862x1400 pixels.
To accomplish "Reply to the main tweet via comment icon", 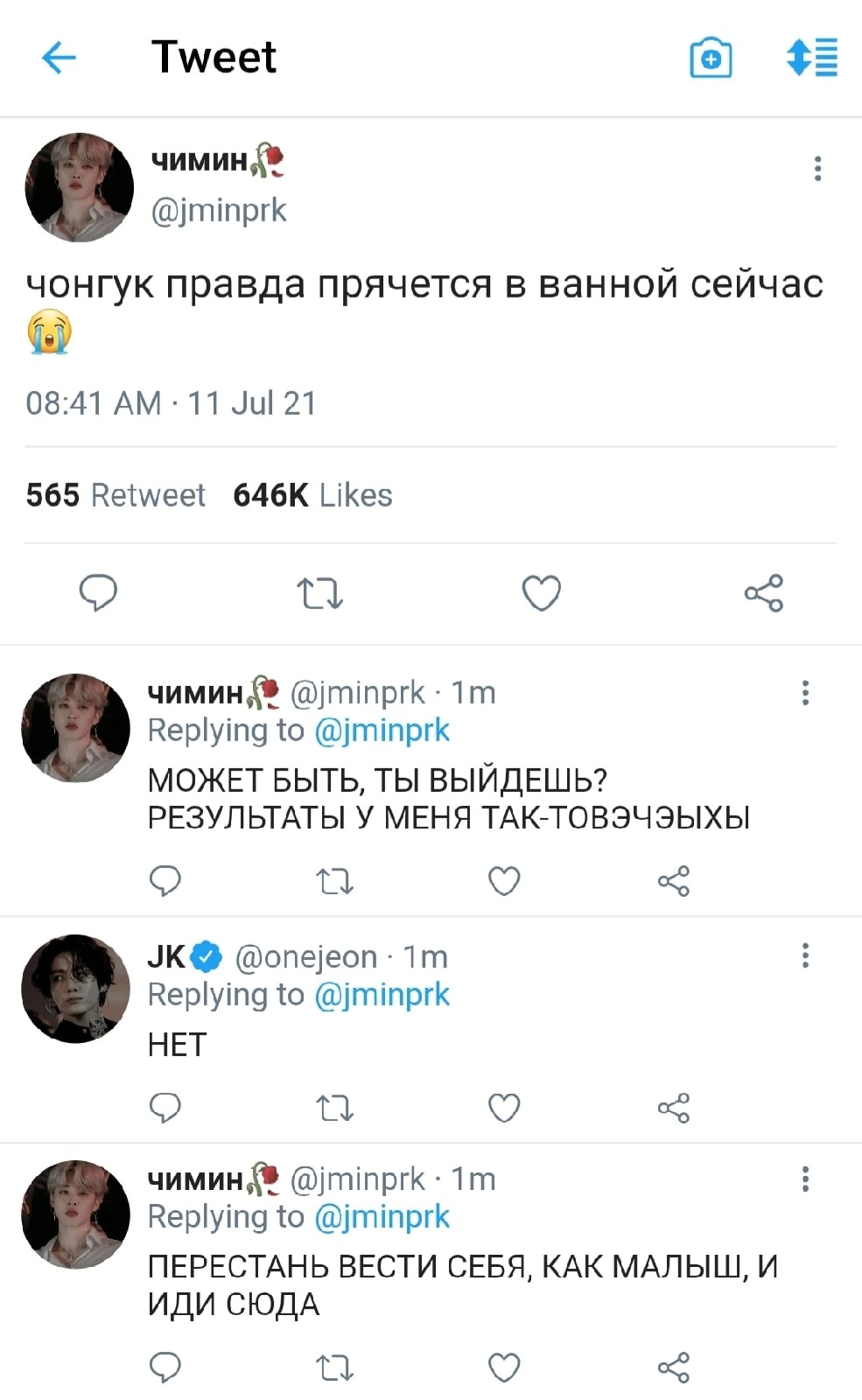I will (x=98, y=593).
